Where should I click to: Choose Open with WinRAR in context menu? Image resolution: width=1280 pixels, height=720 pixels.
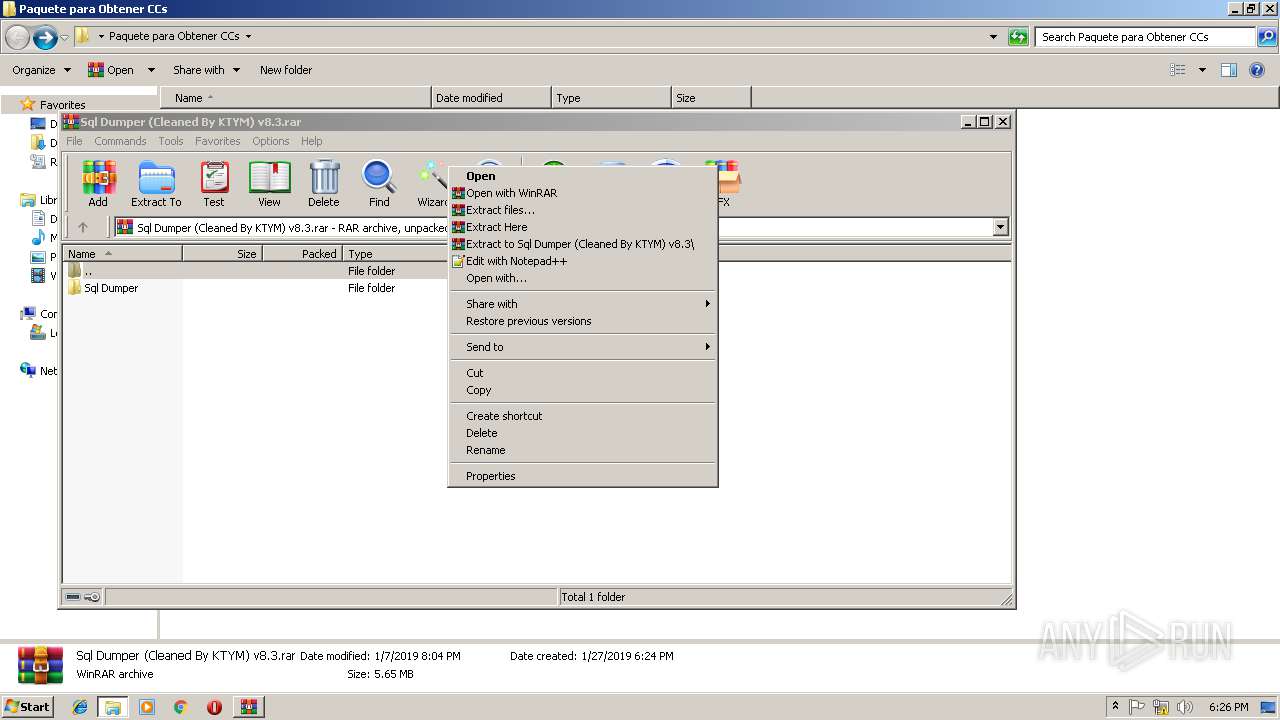(582, 193)
